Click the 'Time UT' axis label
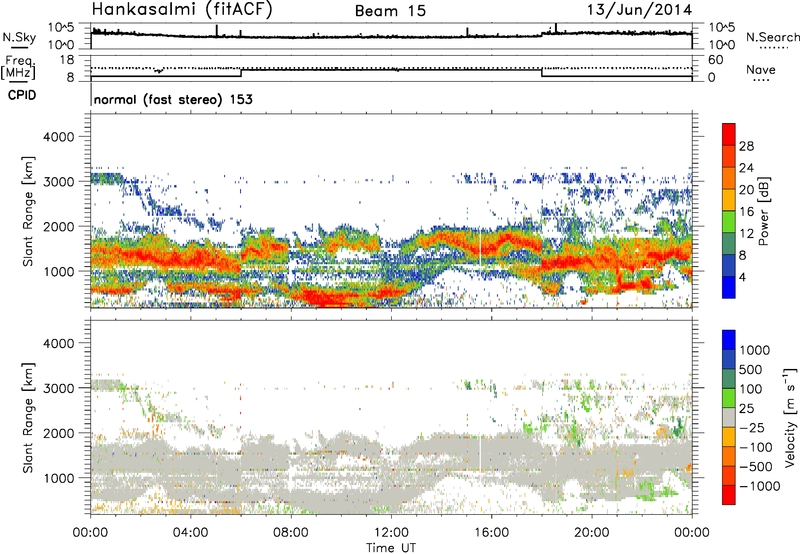The image size is (800, 554). (391, 548)
